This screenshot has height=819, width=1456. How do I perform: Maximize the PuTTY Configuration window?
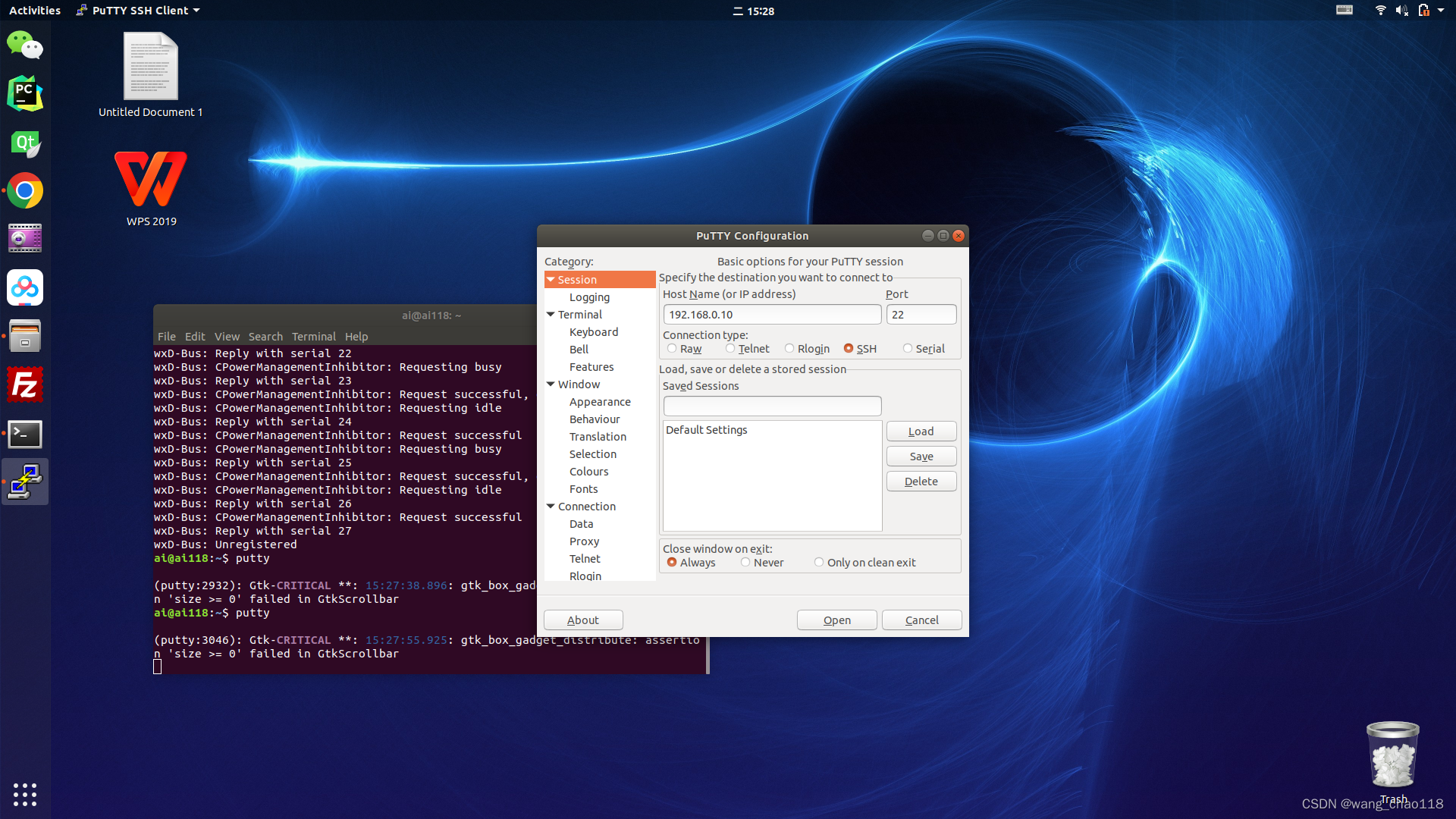pyautogui.click(x=943, y=236)
